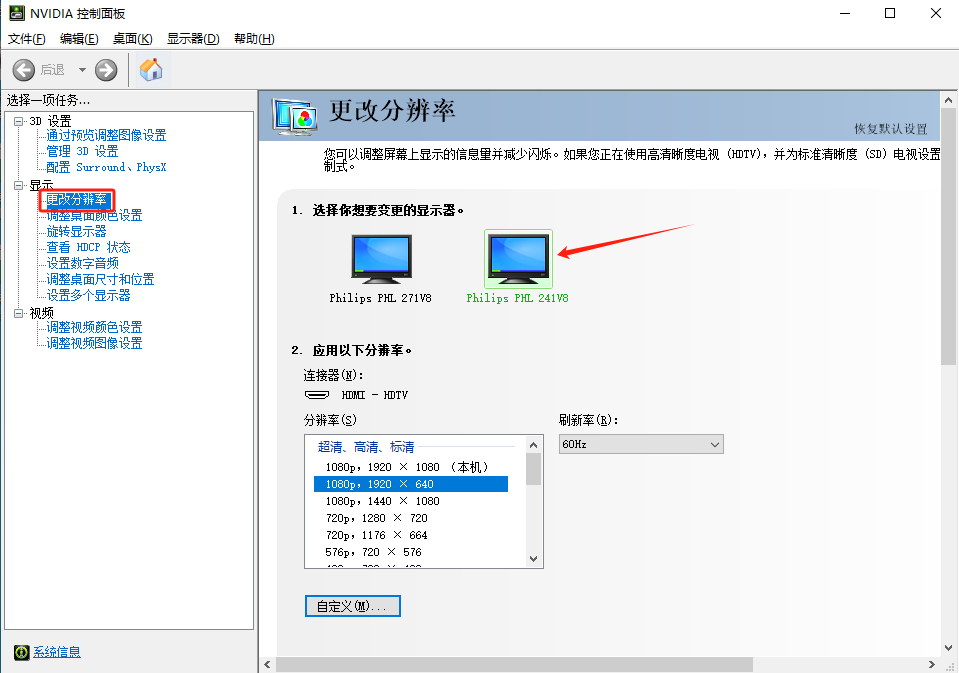Click the NVIDIA title bar logo icon
The image size is (959, 673).
pyautogui.click(x=17, y=13)
